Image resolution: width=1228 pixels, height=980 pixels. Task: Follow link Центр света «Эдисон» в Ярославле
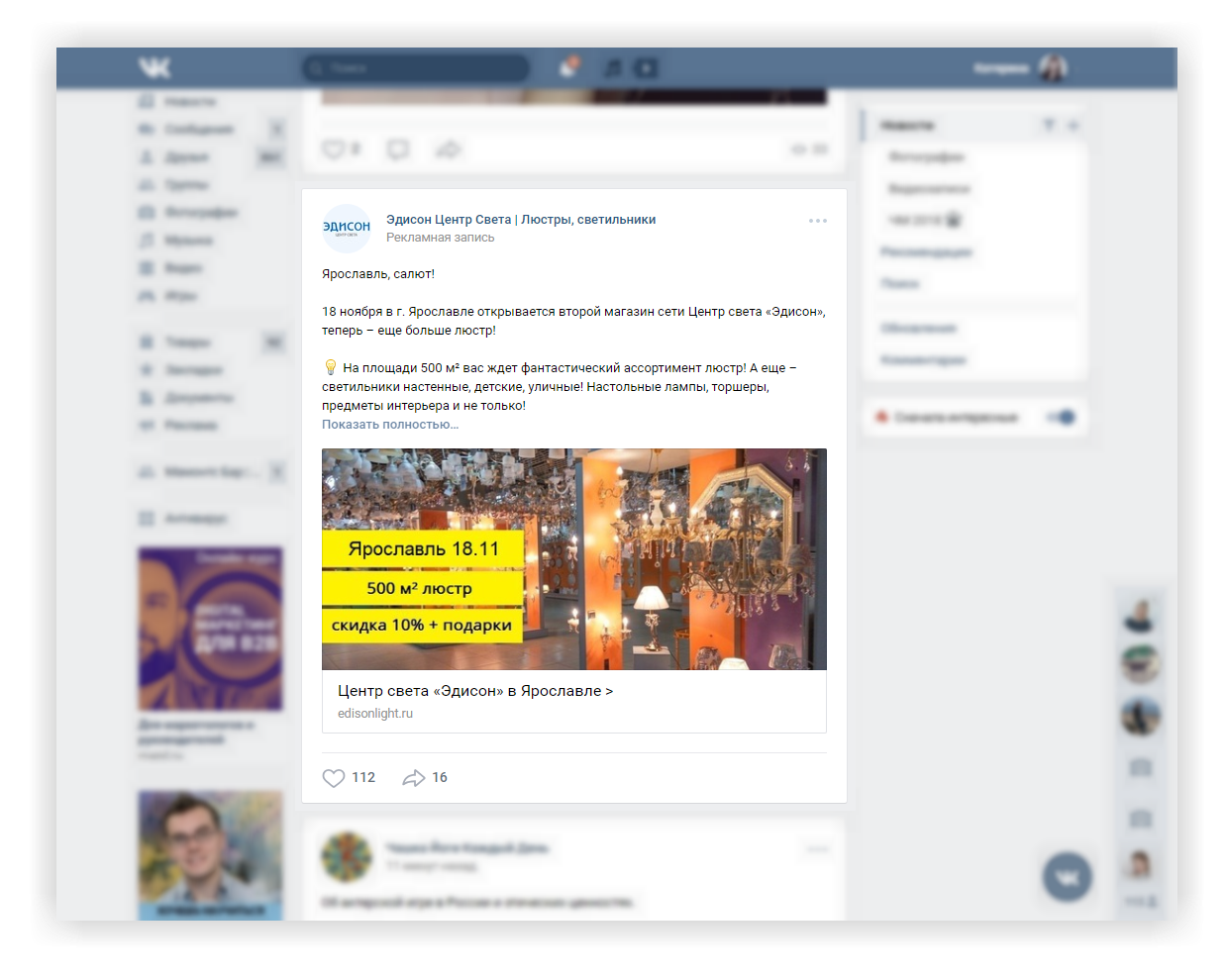(x=475, y=691)
